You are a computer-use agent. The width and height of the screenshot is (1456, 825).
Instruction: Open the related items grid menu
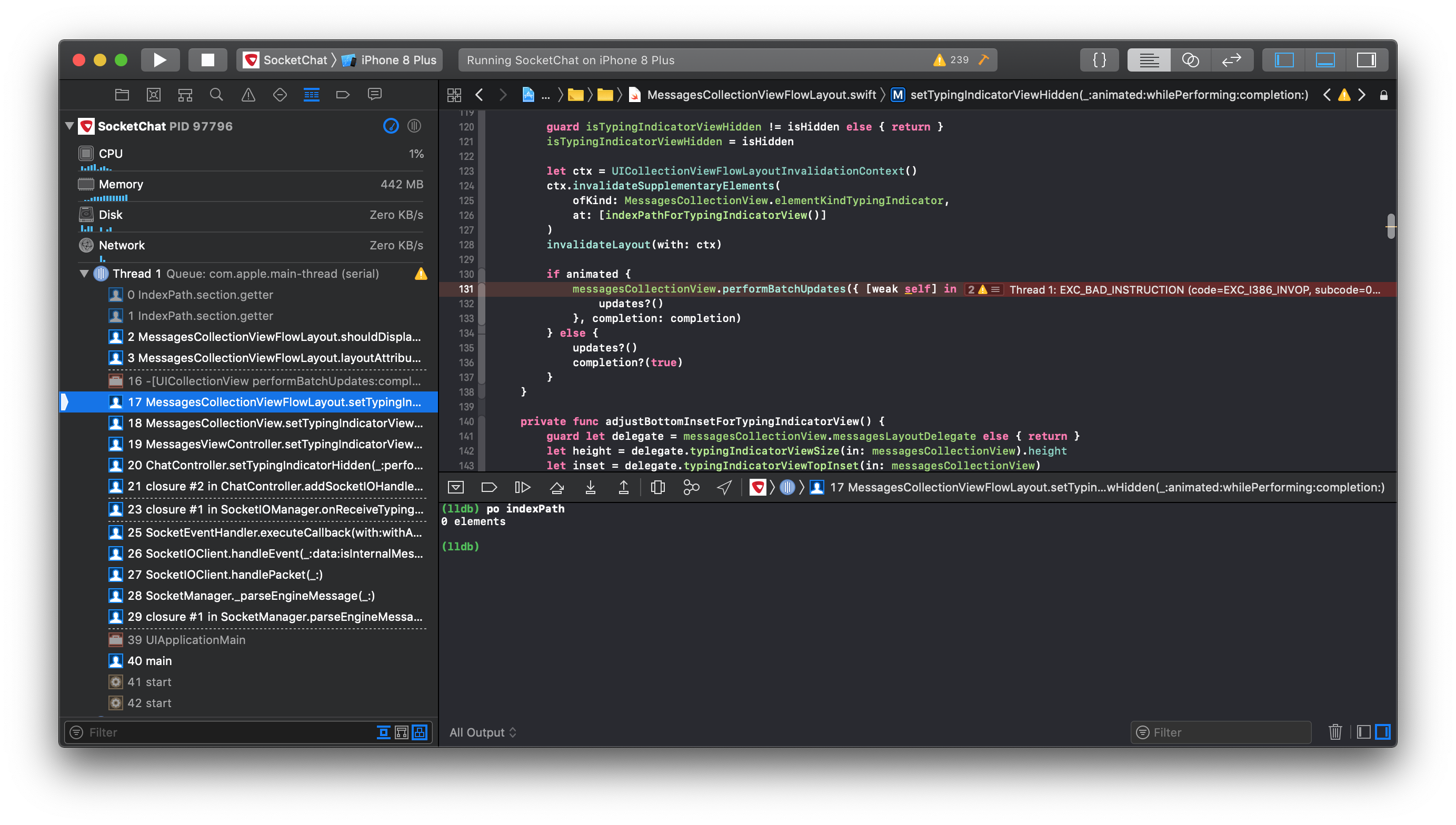click(454, 95)
